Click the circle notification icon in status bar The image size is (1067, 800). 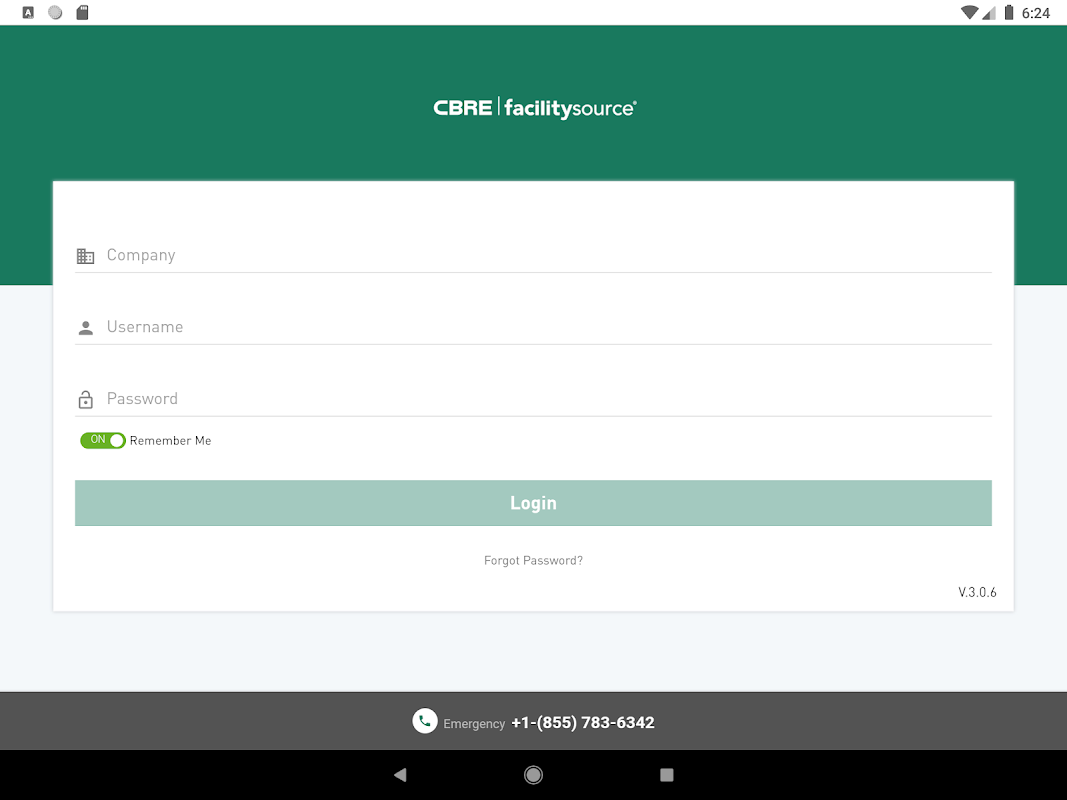pyautogui.click(x=55, y=12)
